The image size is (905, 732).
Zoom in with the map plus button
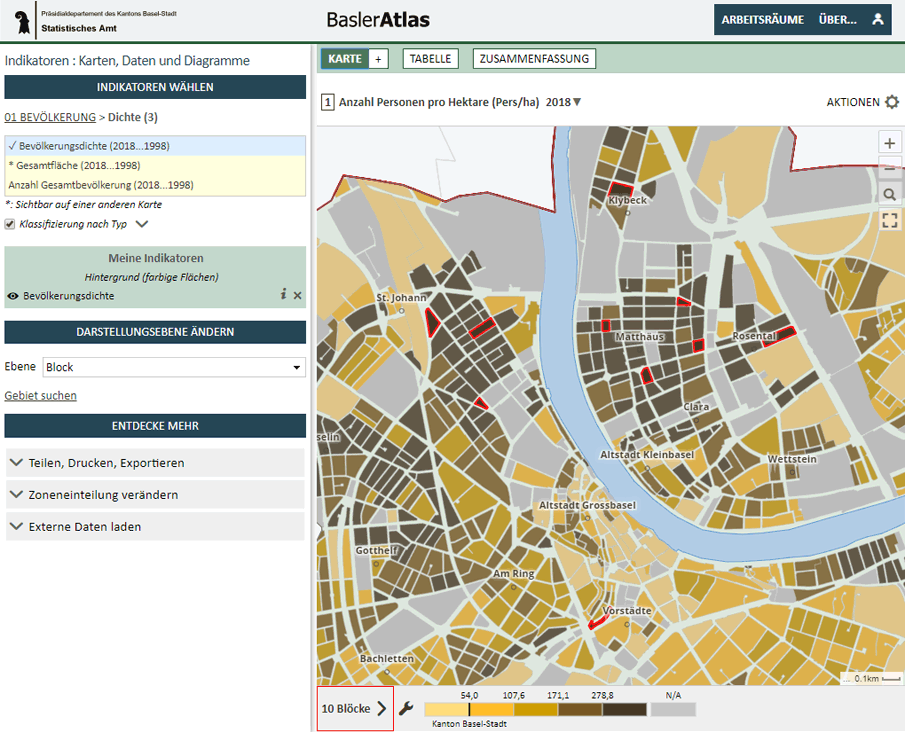click(x=889, y=143)
